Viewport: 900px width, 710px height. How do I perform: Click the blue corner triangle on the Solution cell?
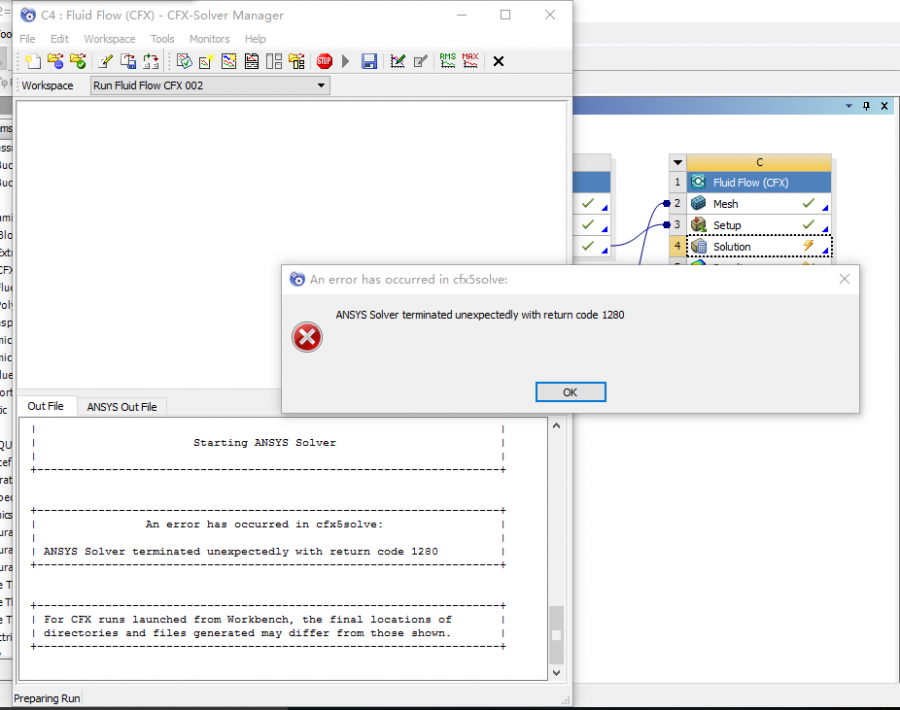point(825,250)
